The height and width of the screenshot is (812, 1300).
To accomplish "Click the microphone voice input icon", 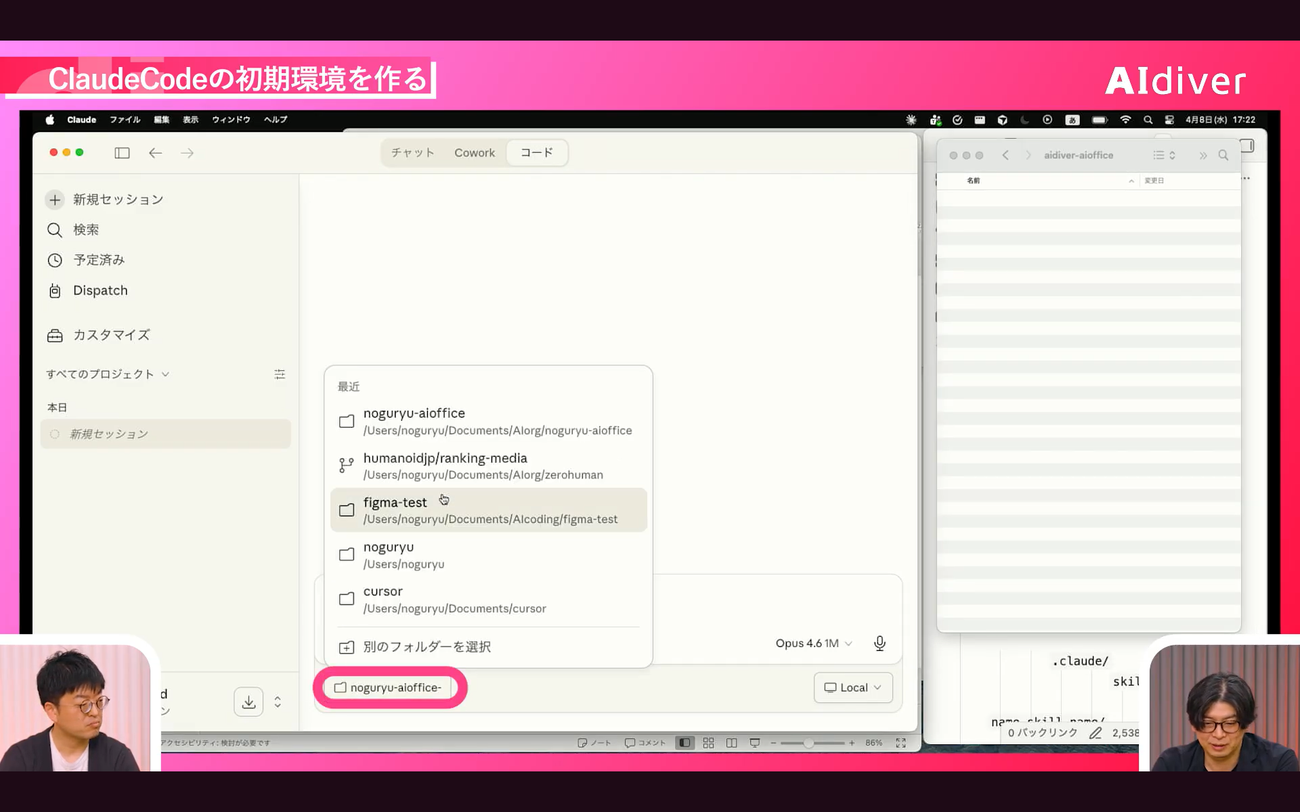I will pyautogui.click(x=879, y=643).
